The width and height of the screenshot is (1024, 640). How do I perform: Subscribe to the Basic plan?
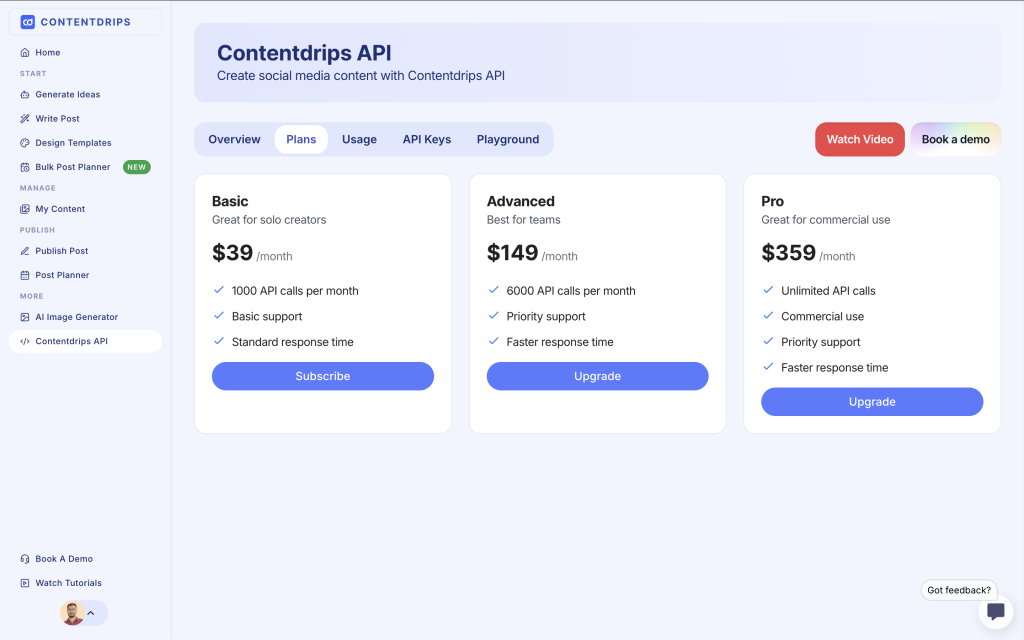click(323, 376)
